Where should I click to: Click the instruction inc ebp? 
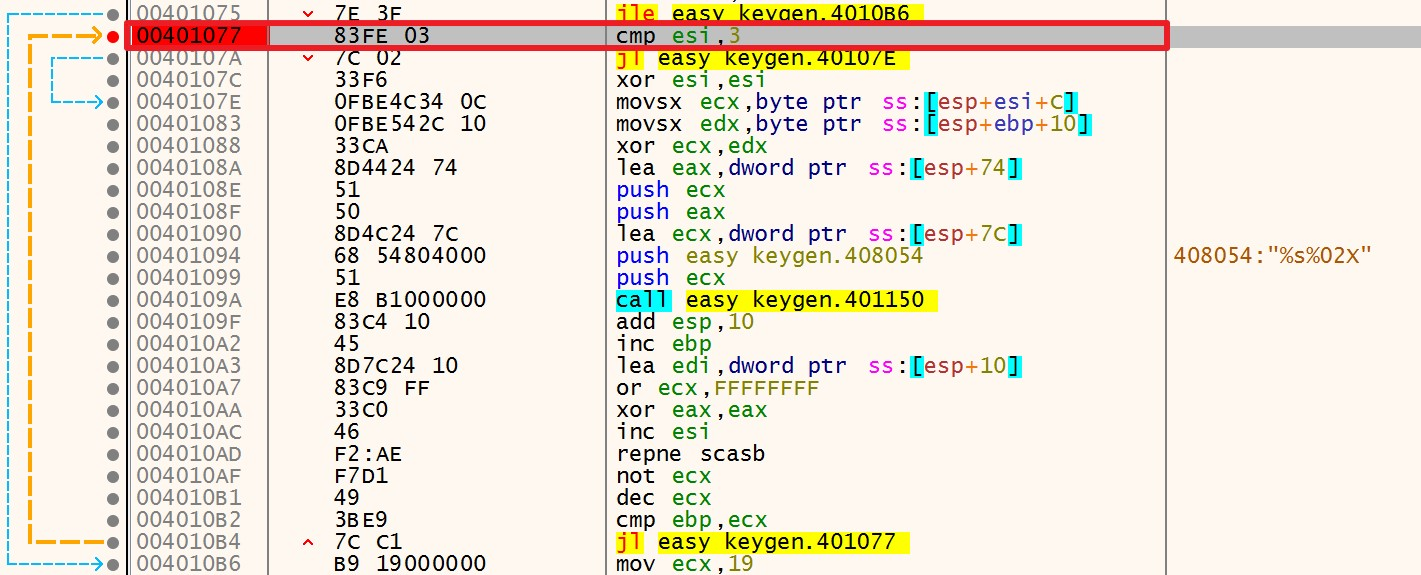tap(657, 344)
